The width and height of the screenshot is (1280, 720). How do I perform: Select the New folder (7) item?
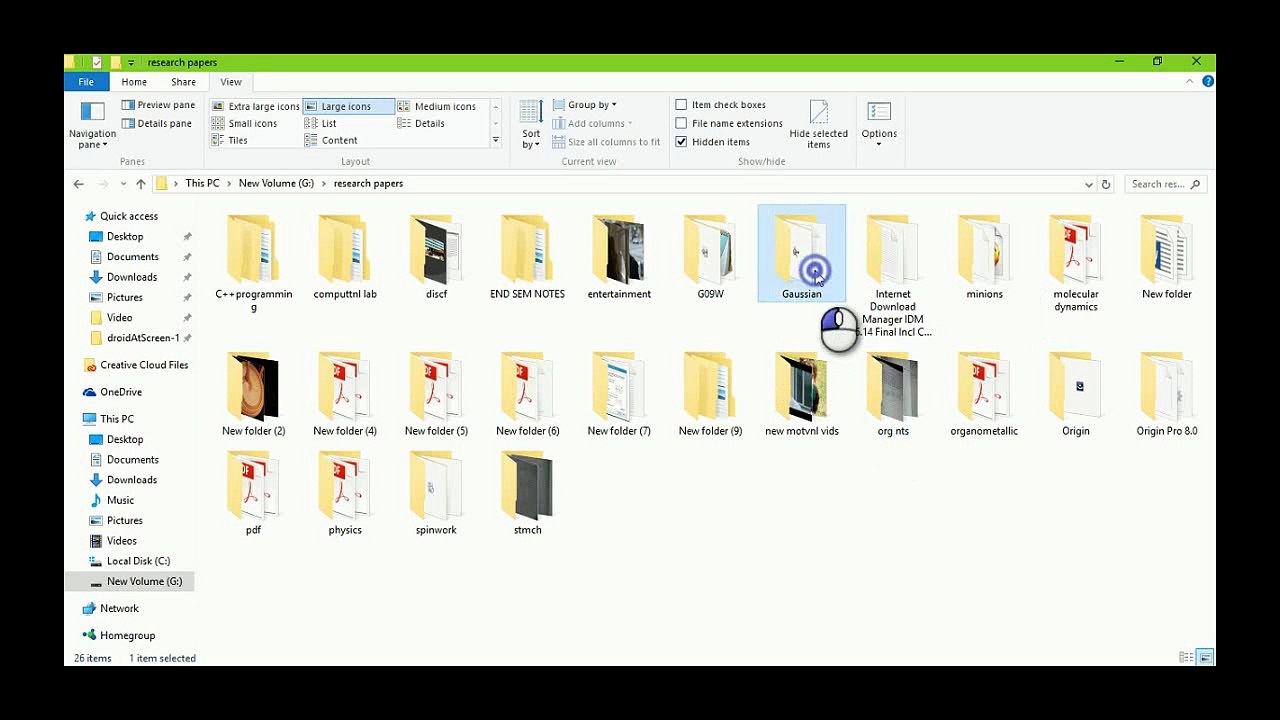tap(619, 394)
